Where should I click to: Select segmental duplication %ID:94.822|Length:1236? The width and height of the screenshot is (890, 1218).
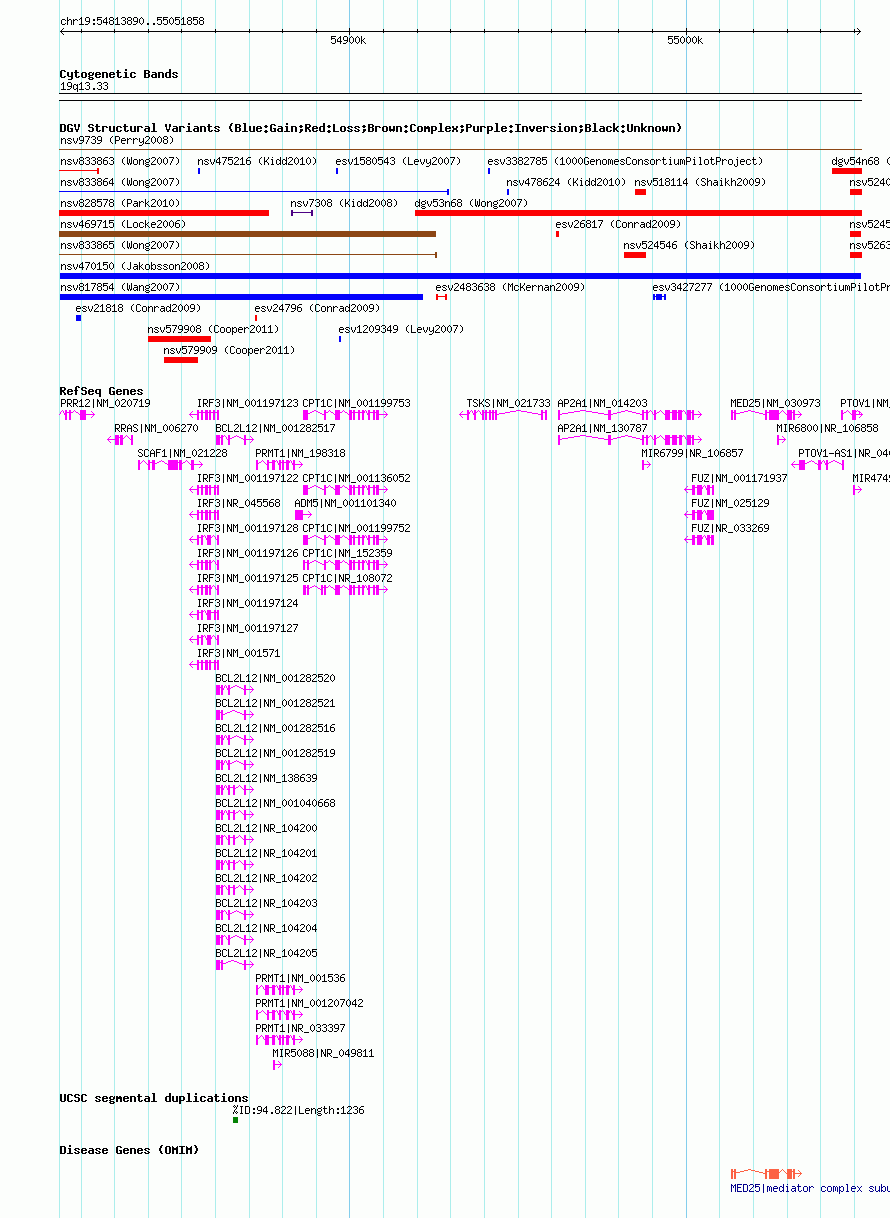point(298,1110)
